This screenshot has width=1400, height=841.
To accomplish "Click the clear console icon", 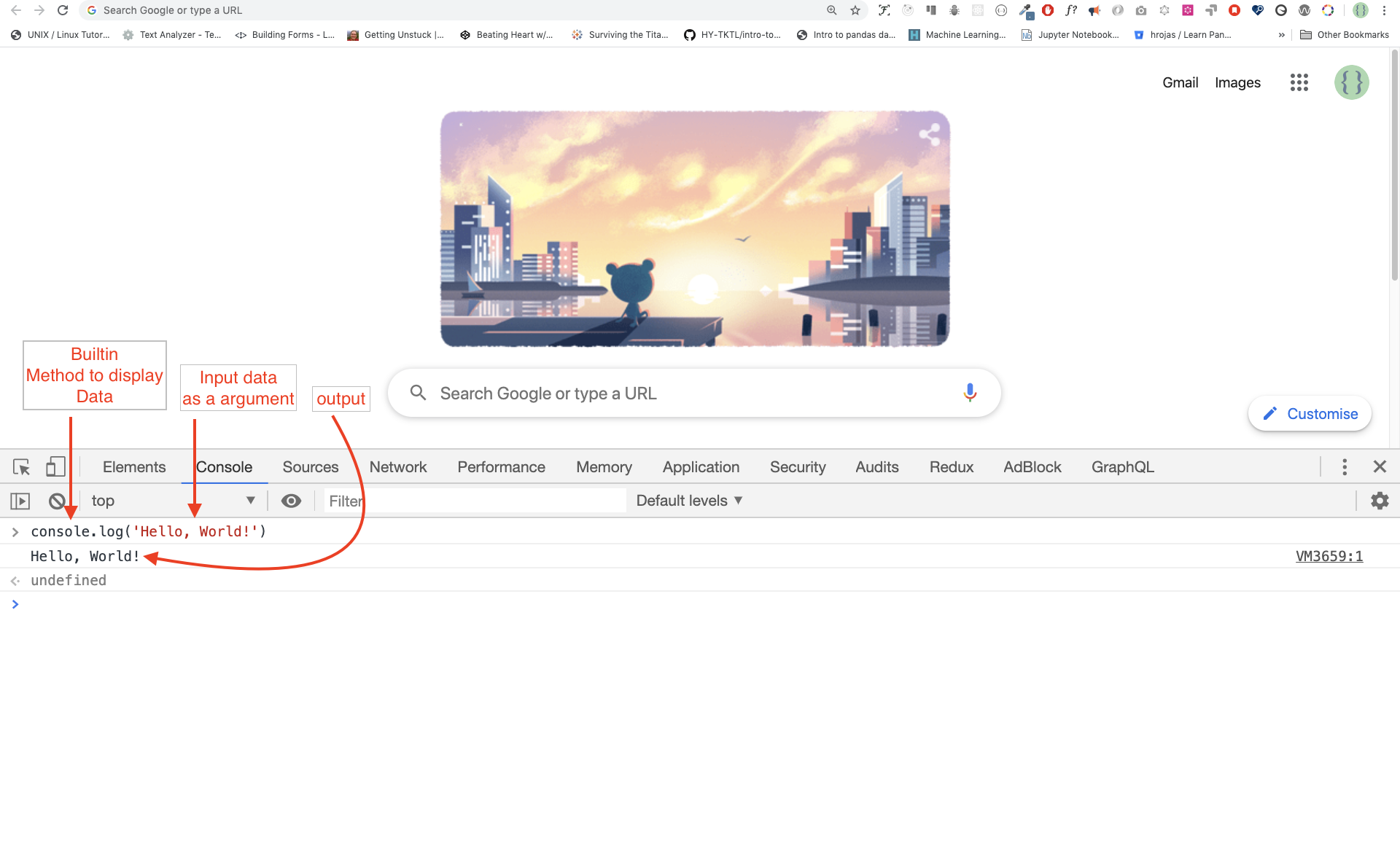I will [x=57, y=501].
